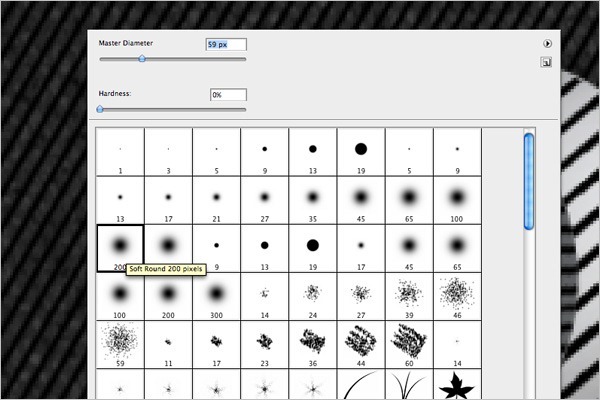Click the Hardness percentage field
Screen dimensions: 600x400
[228, 95]
